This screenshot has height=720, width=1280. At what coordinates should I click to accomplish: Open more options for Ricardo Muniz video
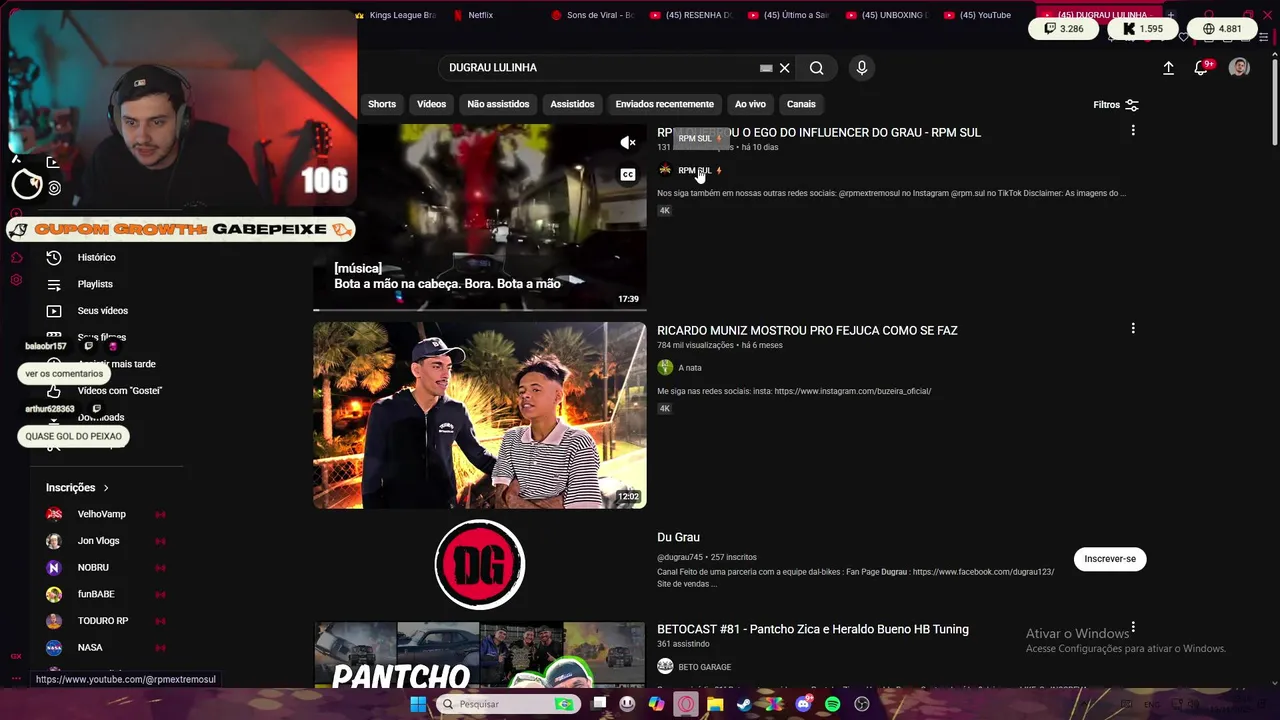(x=1133, y=329)
